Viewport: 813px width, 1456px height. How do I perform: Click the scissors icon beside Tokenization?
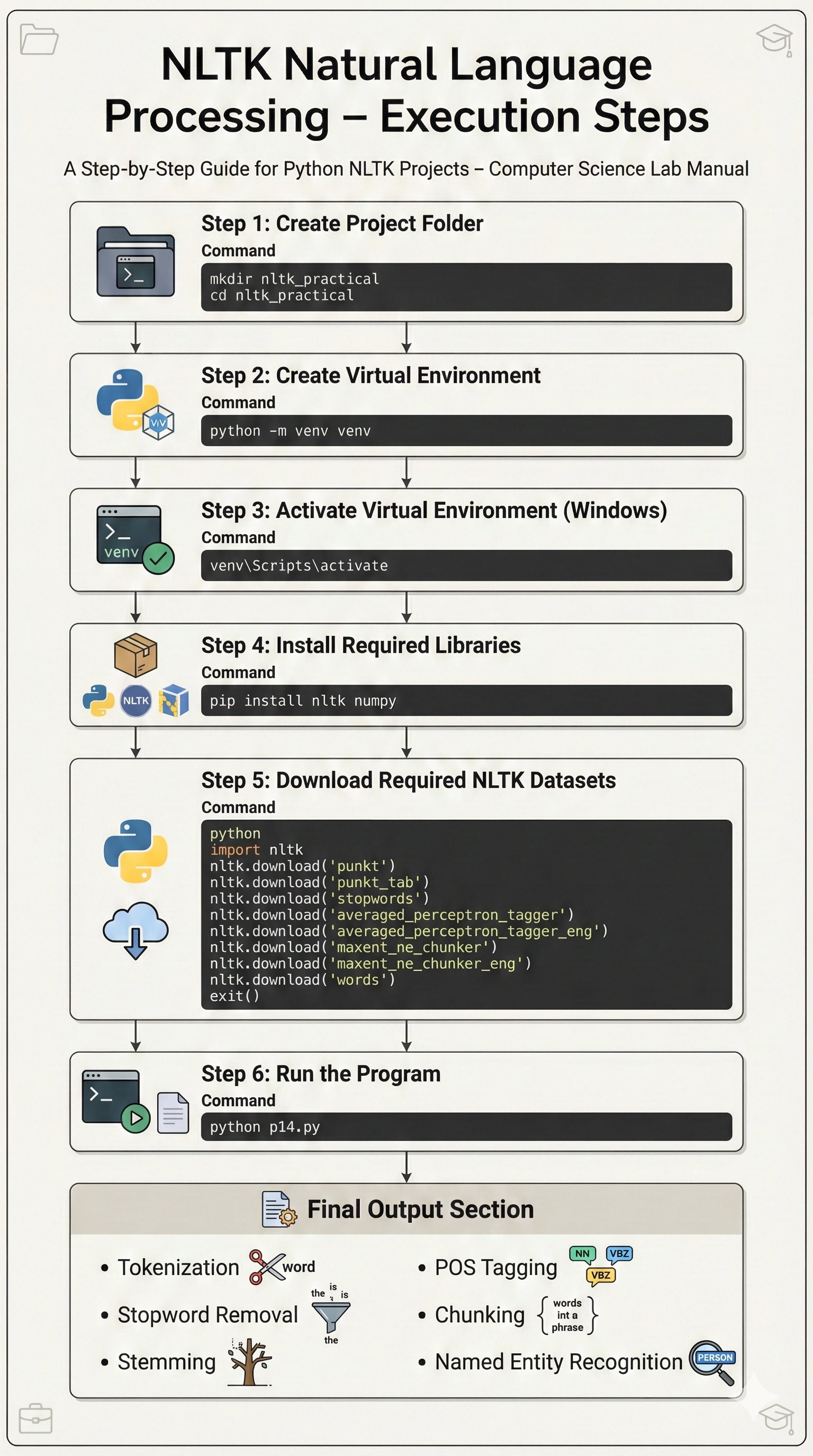pyautogui.click(x=267, y=1267)
